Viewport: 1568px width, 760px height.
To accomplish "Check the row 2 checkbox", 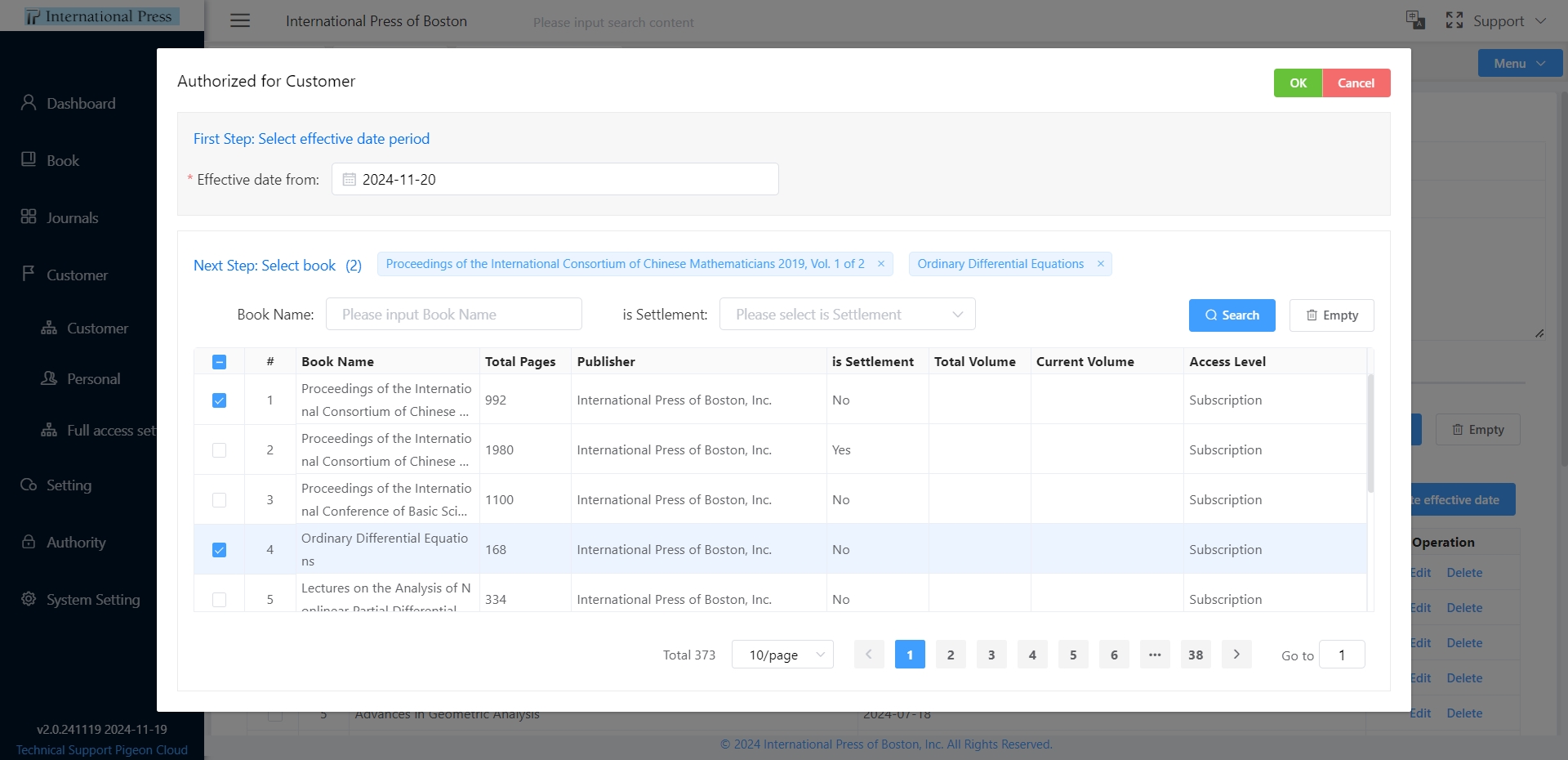I will tap(219, 450).
